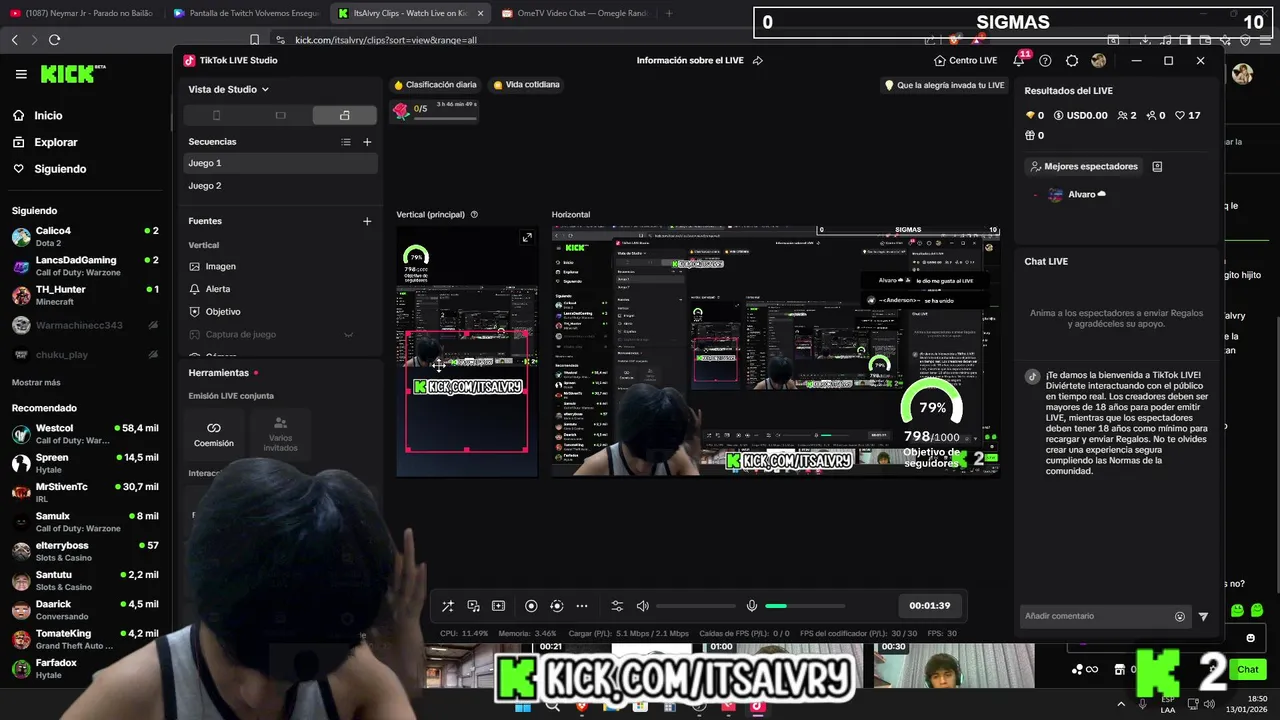Viewport: 1280px width, 720px height.
Task: Switch to Pantalla de Twitch browser tab
Action: pos(246,13)
